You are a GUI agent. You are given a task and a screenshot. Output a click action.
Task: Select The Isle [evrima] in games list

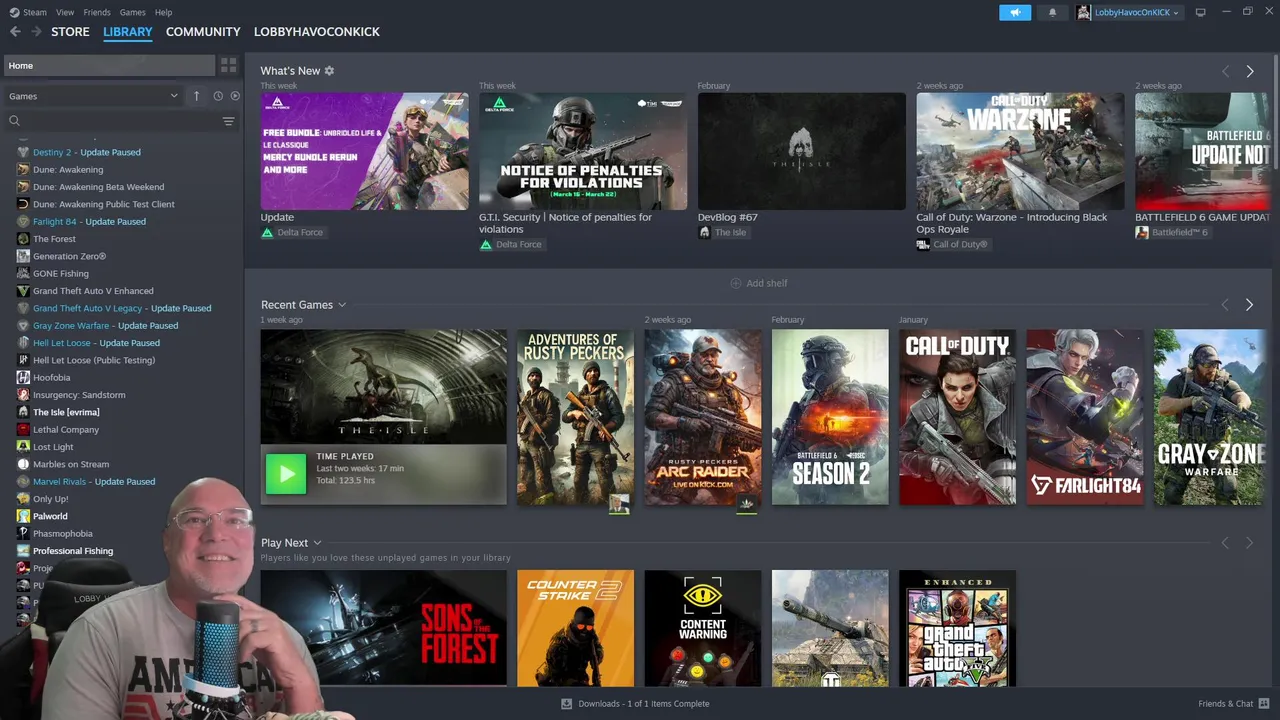[66, 412]
